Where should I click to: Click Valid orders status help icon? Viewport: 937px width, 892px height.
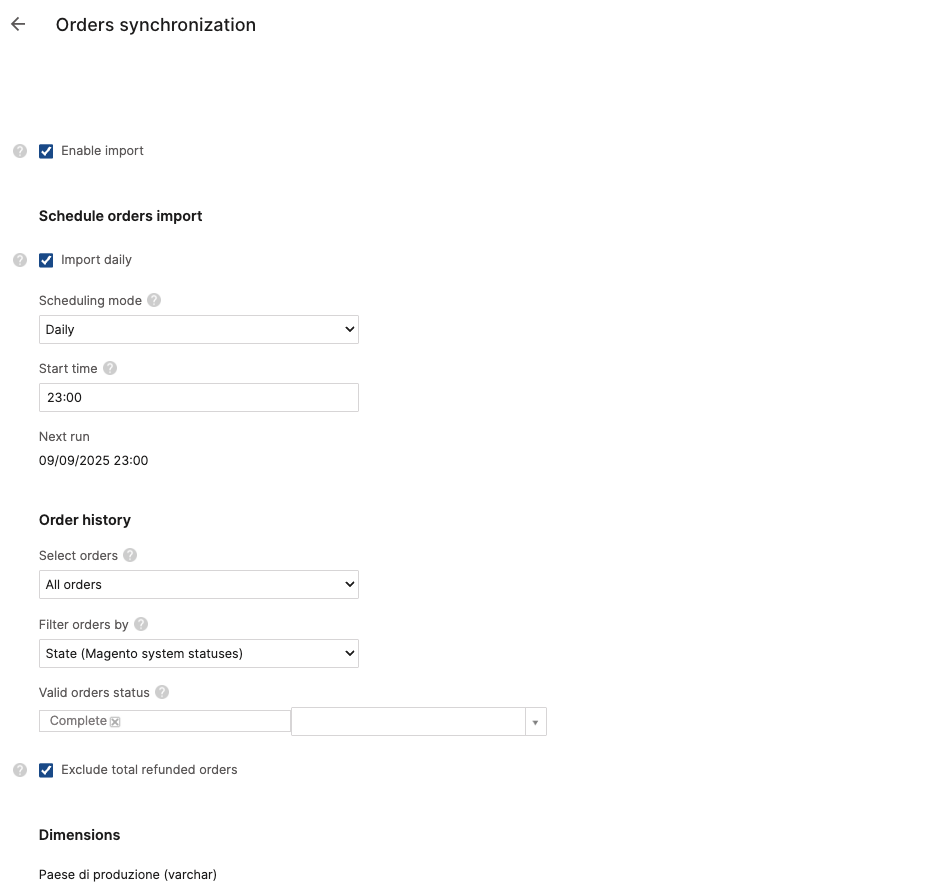pyautogui.click(x=162, y=692)
